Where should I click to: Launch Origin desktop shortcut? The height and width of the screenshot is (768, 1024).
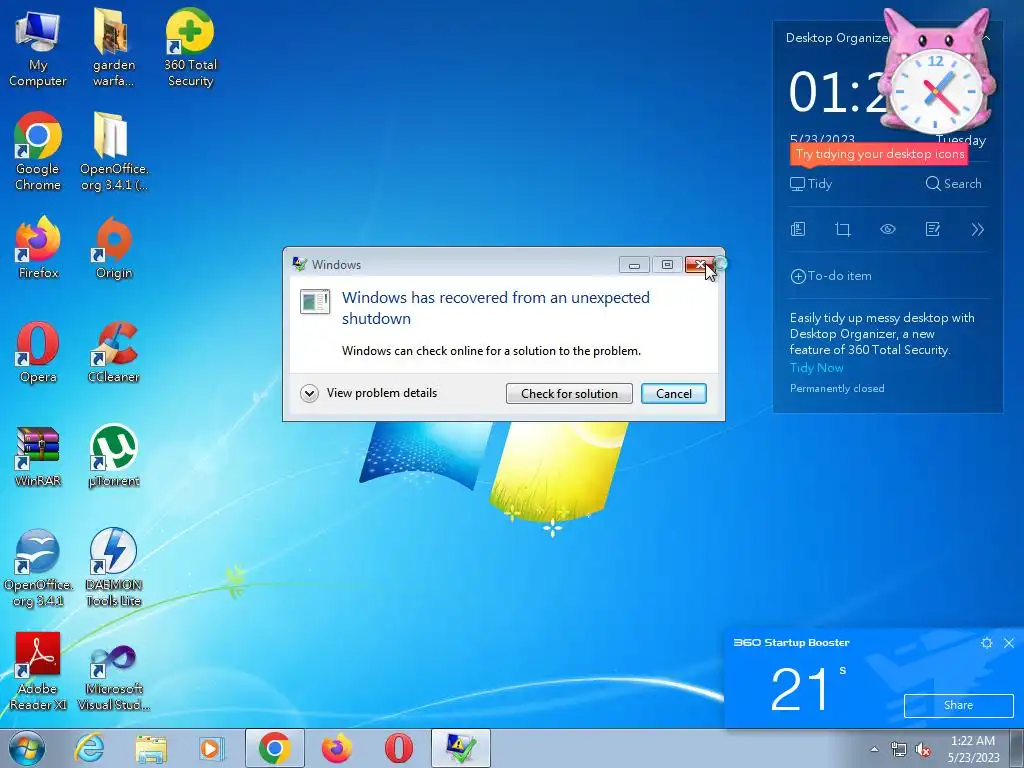[x=114, y=248]
